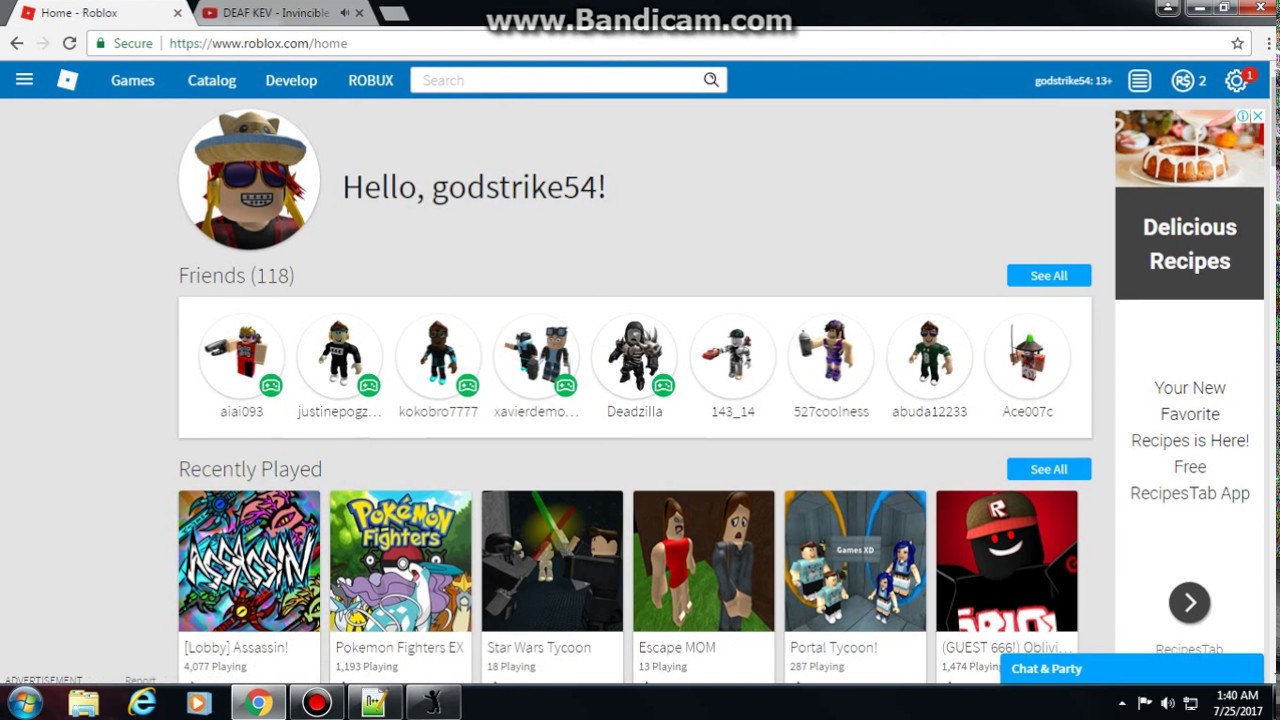Screen dimensions: 1280x720
Task: Click See All next to Recently Played
Action: [1049, 469]
